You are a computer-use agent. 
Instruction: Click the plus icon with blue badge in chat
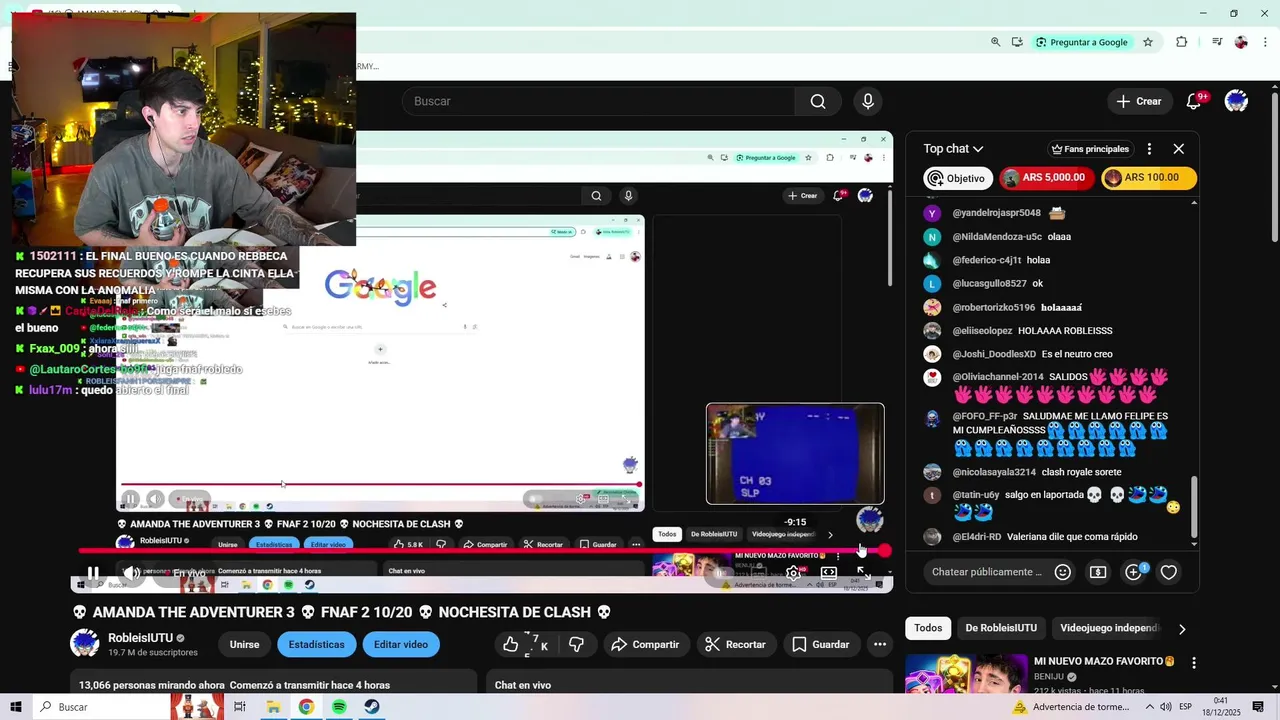[x=1133, y=572]
